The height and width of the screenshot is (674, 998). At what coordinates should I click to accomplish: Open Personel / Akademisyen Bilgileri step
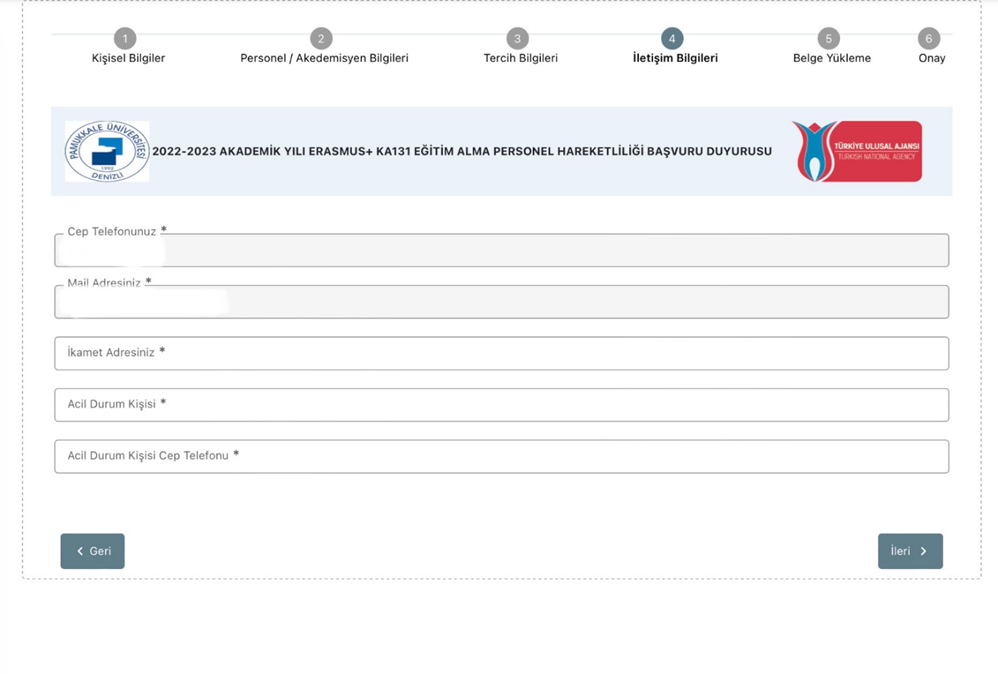(324, 58)
